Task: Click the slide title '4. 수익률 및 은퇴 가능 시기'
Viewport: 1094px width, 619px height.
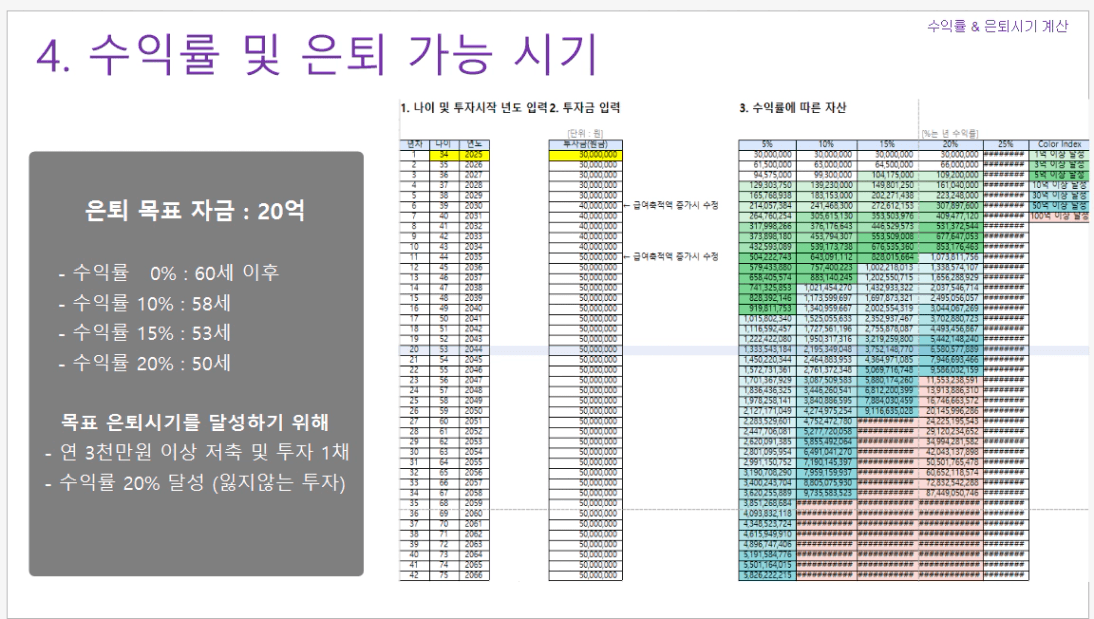Action: [x=316, y=55]
